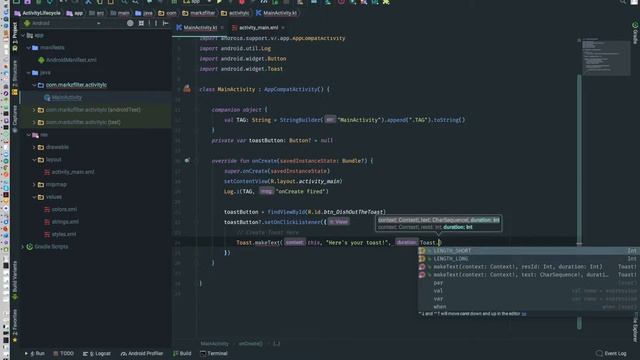Screen dimensions: 640x360
Task: Collapse the res folder
Action: (29, 135)
